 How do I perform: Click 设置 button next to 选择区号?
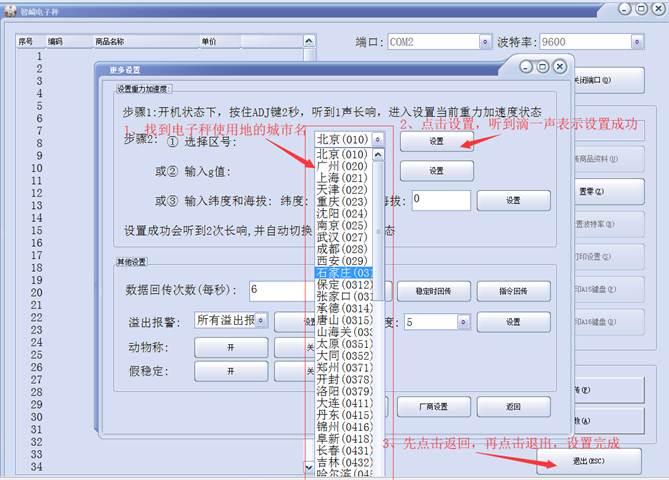pos(436,141)
